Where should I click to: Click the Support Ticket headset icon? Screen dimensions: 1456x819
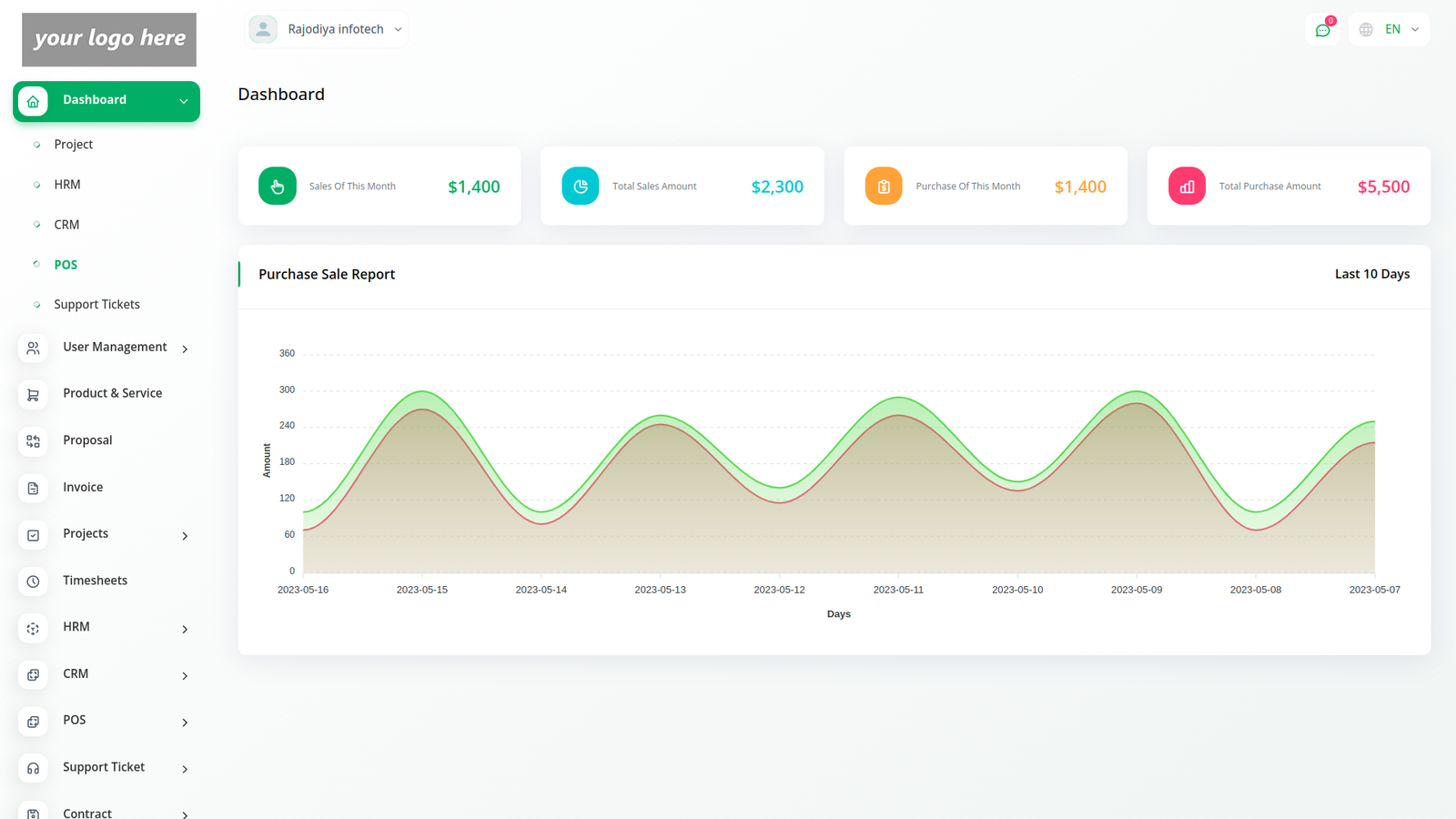pos(33,768)
